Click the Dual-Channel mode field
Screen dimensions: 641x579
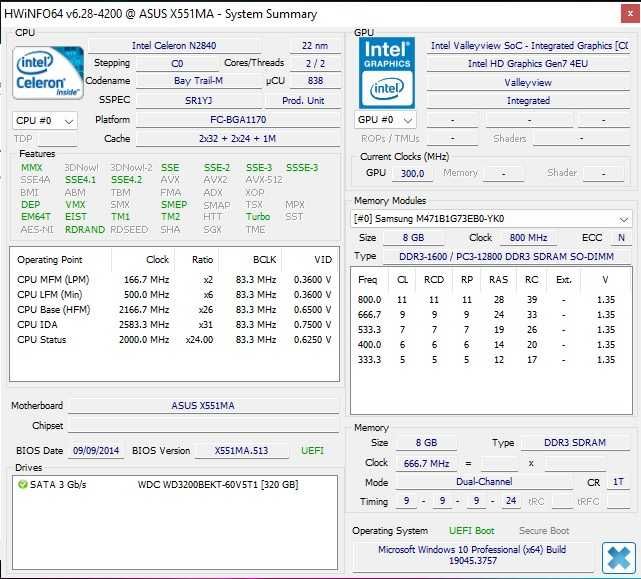coord(484,482)
